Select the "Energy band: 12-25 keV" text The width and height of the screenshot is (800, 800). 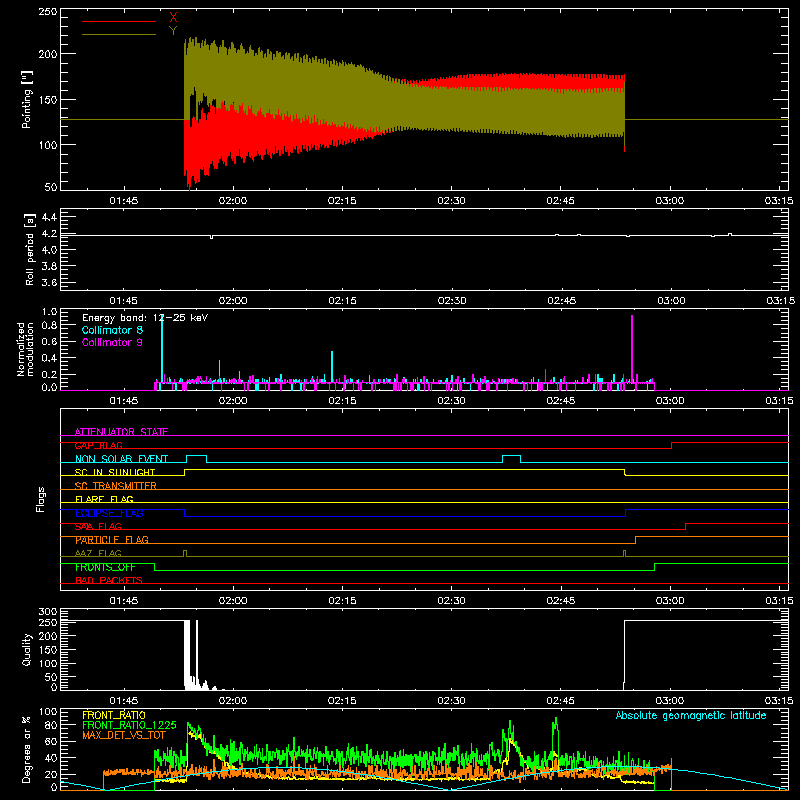coord(145,318)
